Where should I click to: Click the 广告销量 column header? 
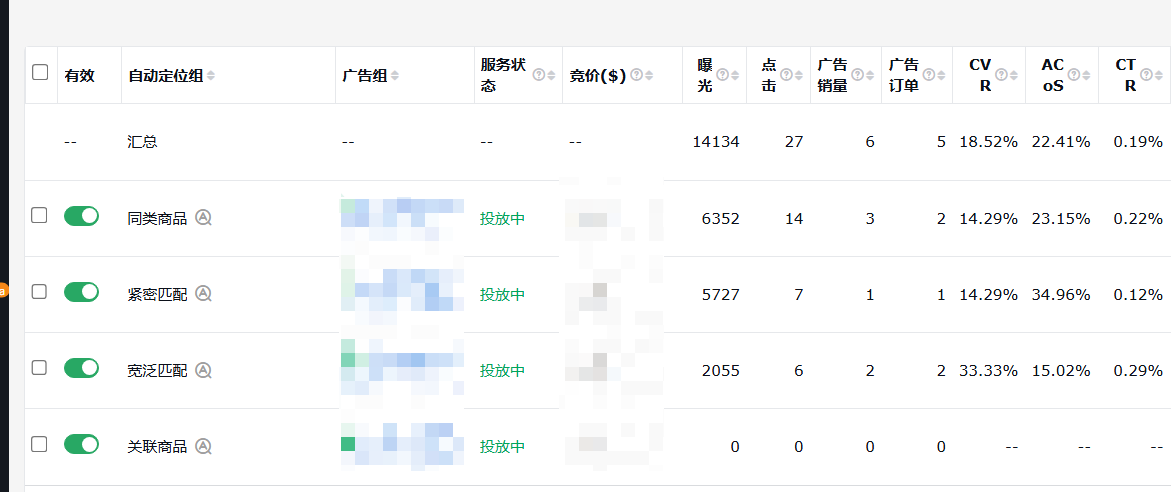(832, 75)
